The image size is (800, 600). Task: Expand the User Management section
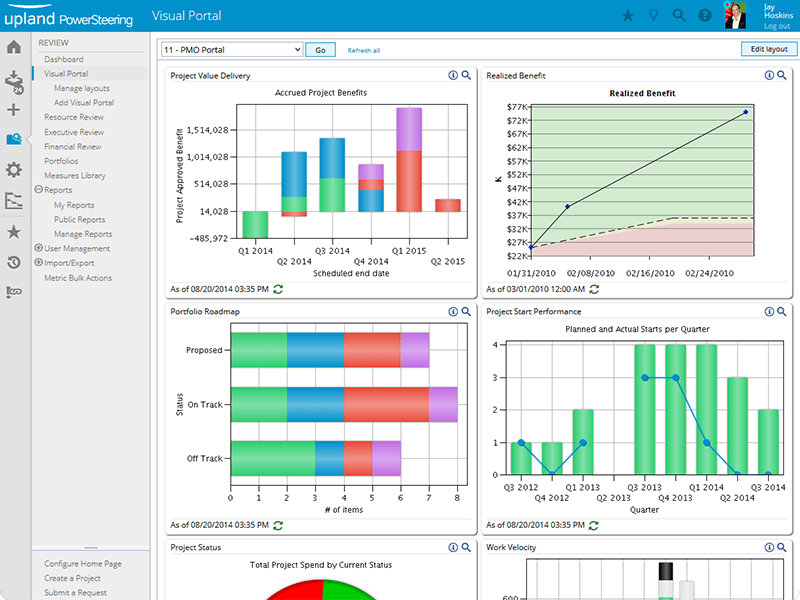[x=38, y=248]
